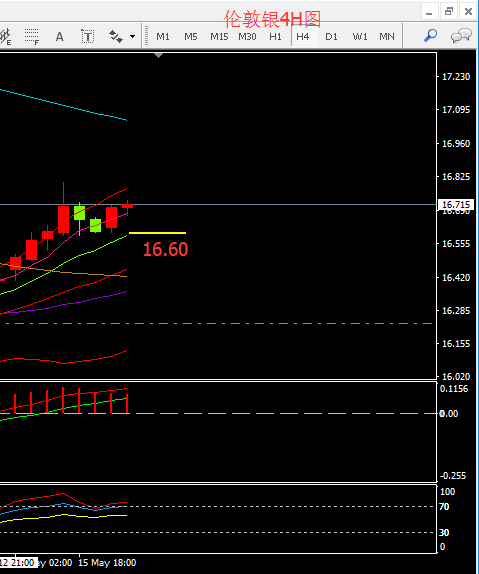Image resolution: width=479 pixels, height=574 pixels.
Task: Switch chart to M30 timeframe
Action: (247, 37)
